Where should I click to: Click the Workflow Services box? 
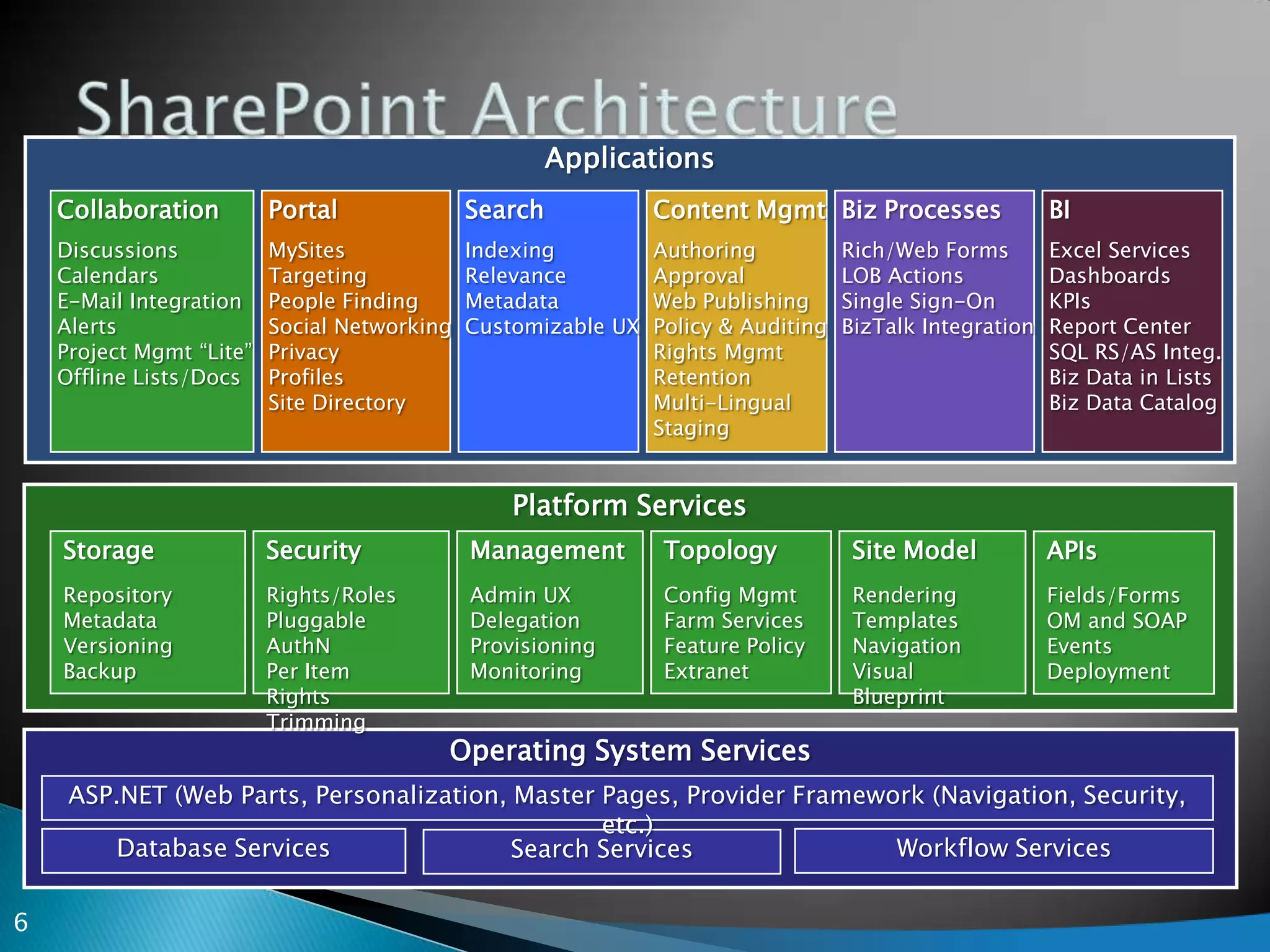click(x=1003, y=849)
